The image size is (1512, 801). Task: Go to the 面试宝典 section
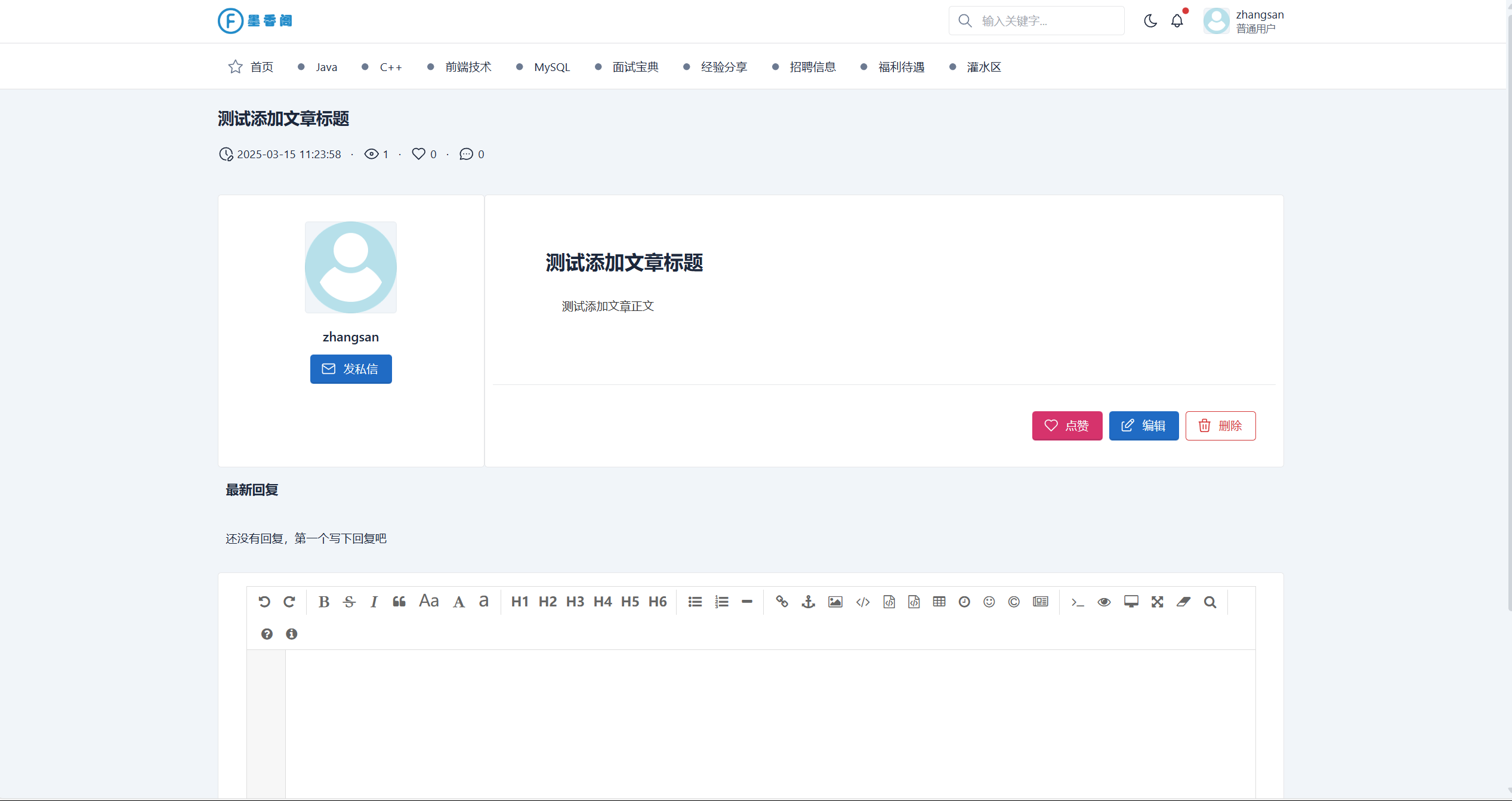click(x=635, y=67)
